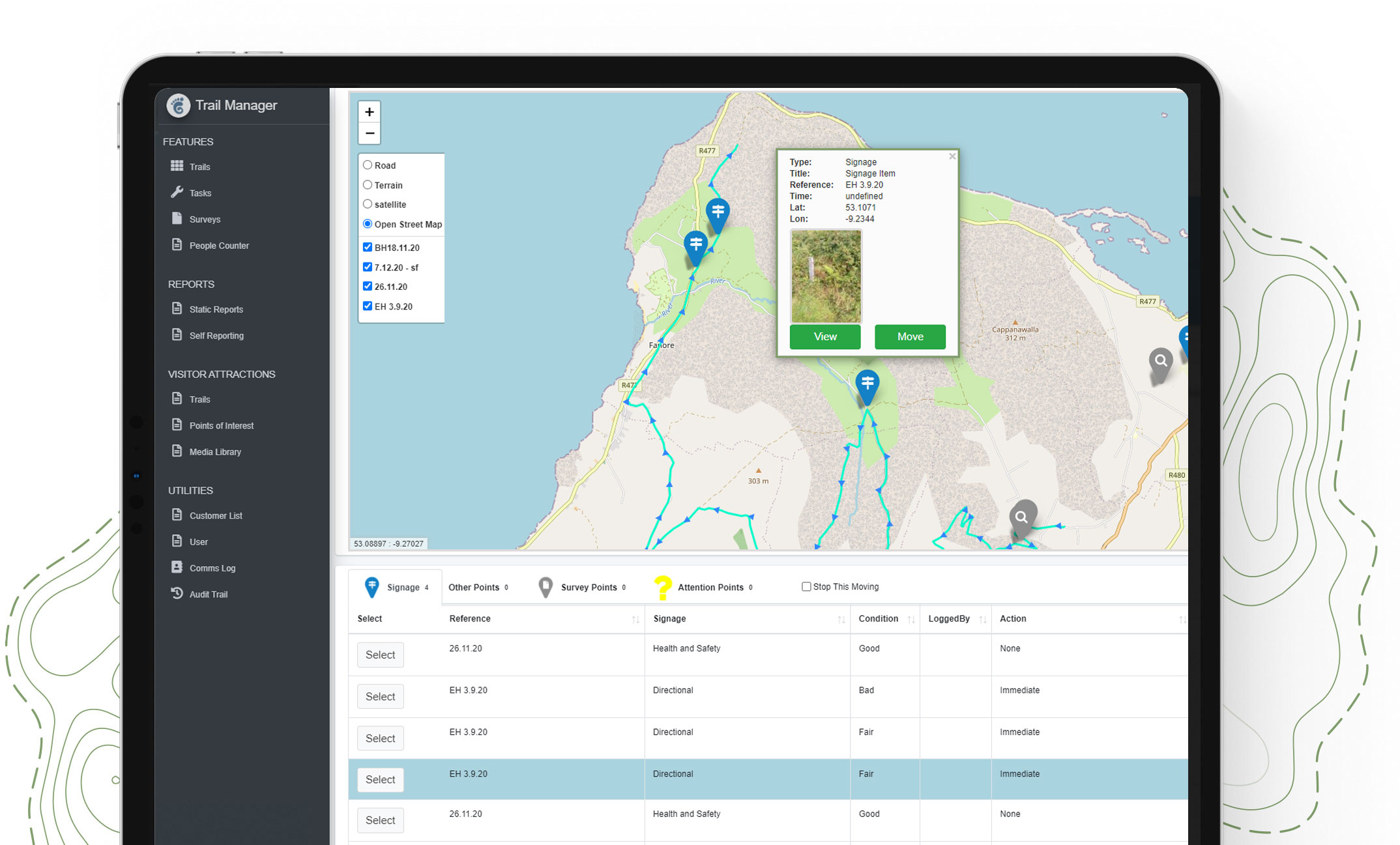Click Select for the Bad condition row
The width and height of the screenshot is (1400, 845).
[x=381, y=696]
